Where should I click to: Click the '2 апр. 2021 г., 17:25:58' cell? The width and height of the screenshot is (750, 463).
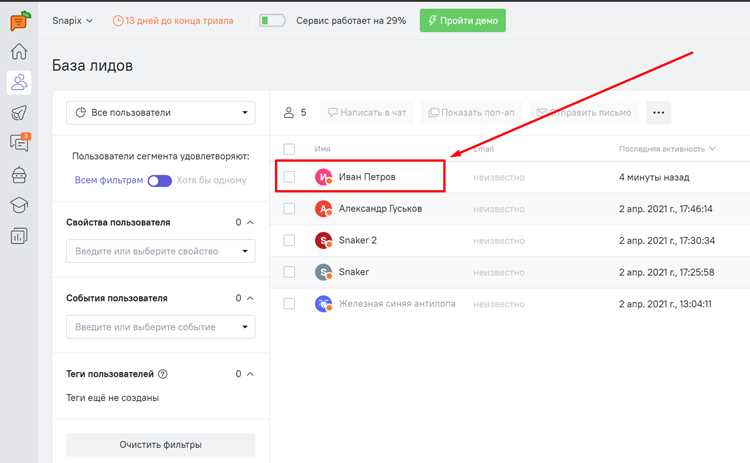click(666, 272)
